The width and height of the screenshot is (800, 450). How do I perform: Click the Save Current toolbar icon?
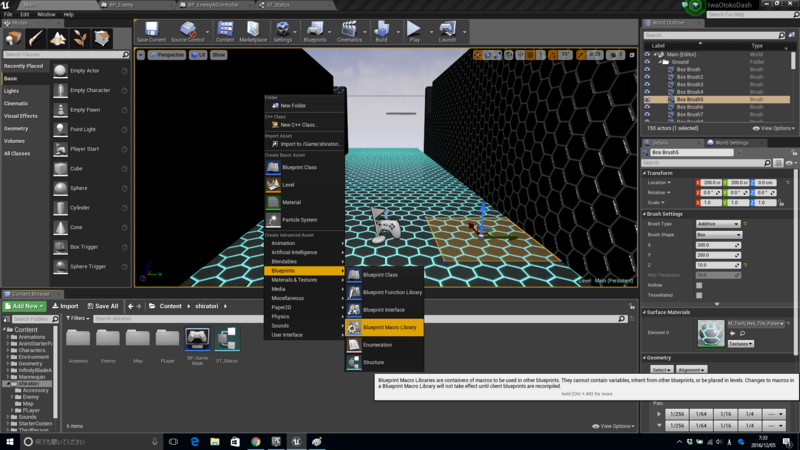click(x=151, y=32)
